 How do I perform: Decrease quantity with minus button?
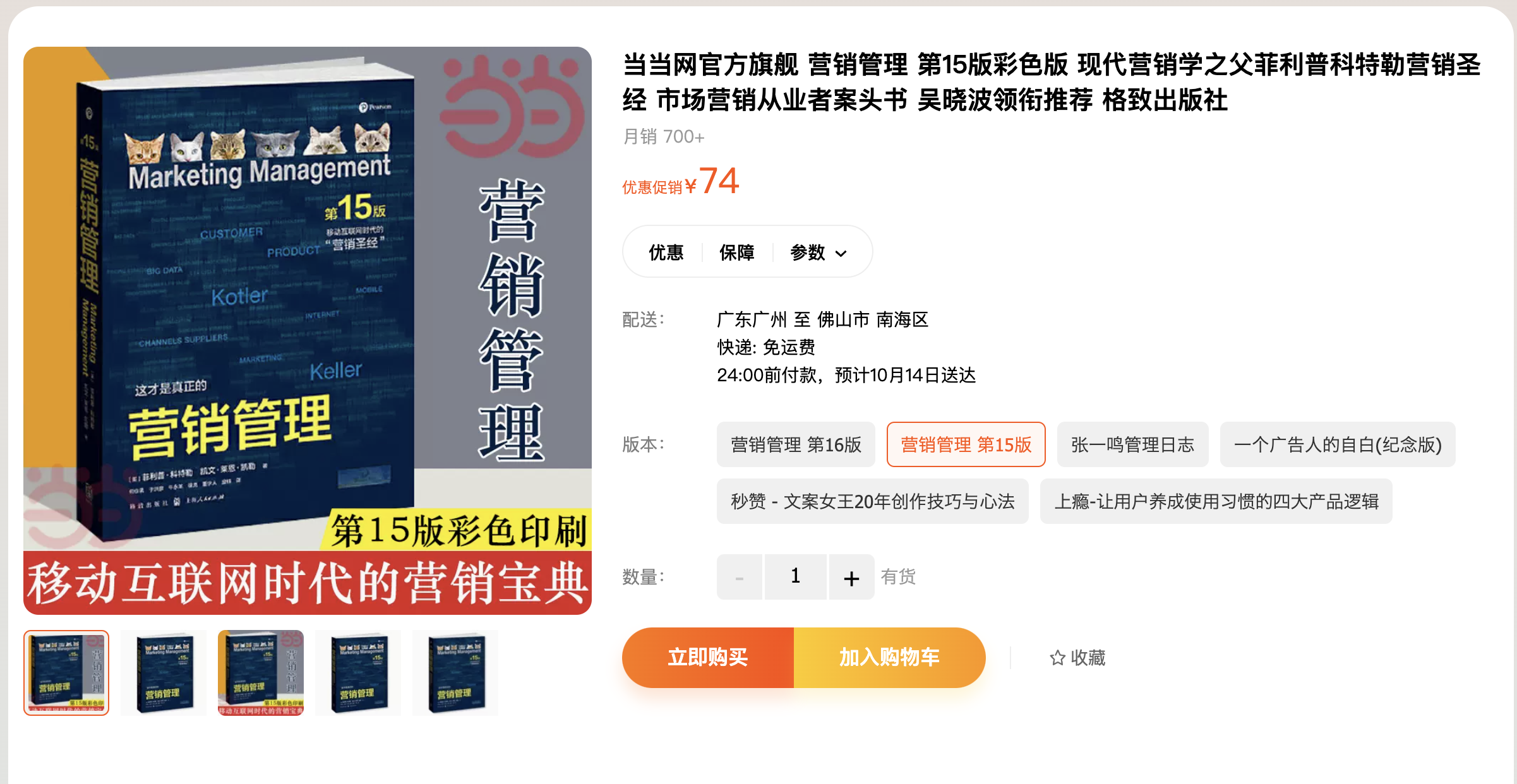tap(740, 577)
